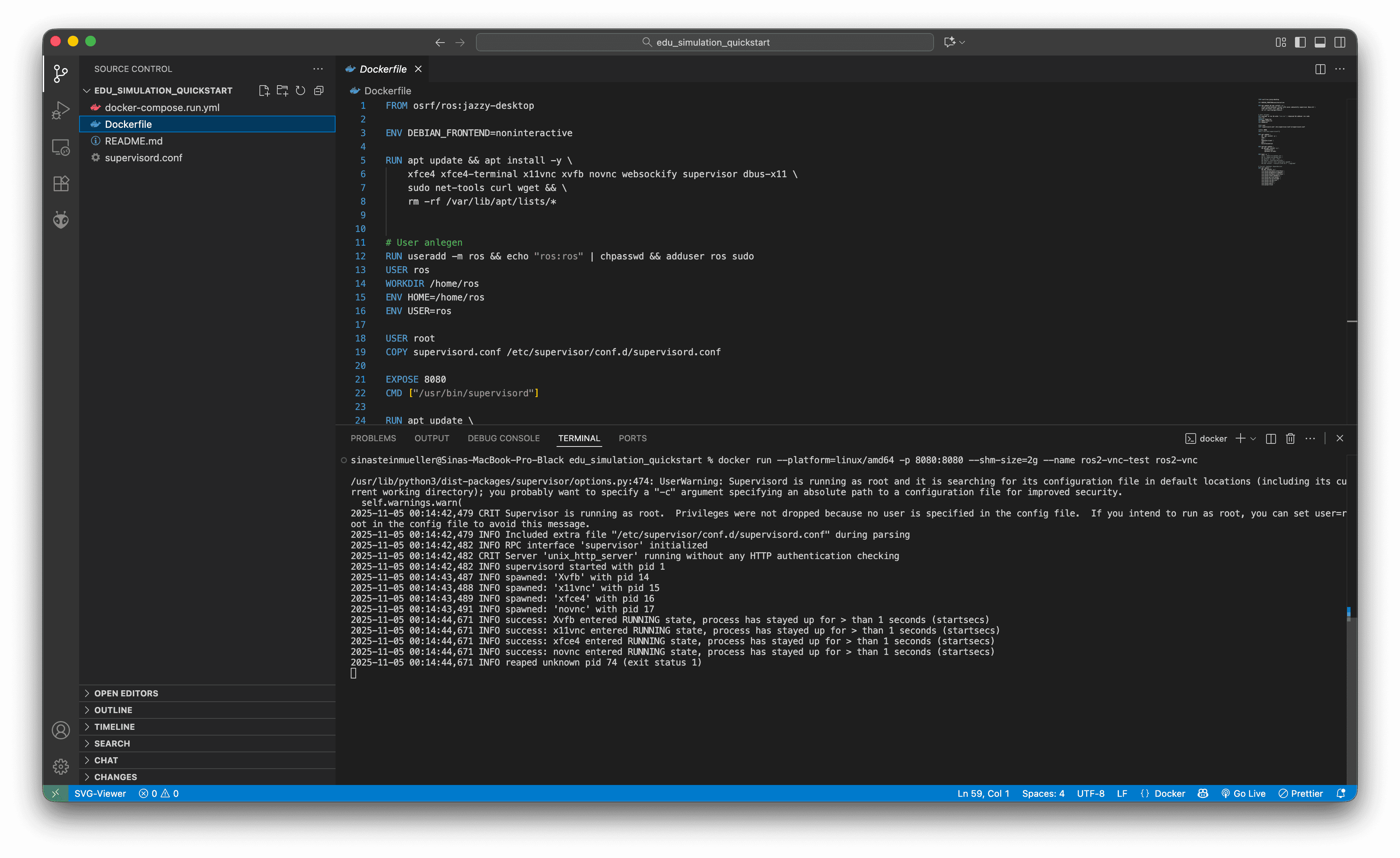Kill the terminal with trash icon
Viewport: 1400px width, 858px height.
(x=1290, y=439)
